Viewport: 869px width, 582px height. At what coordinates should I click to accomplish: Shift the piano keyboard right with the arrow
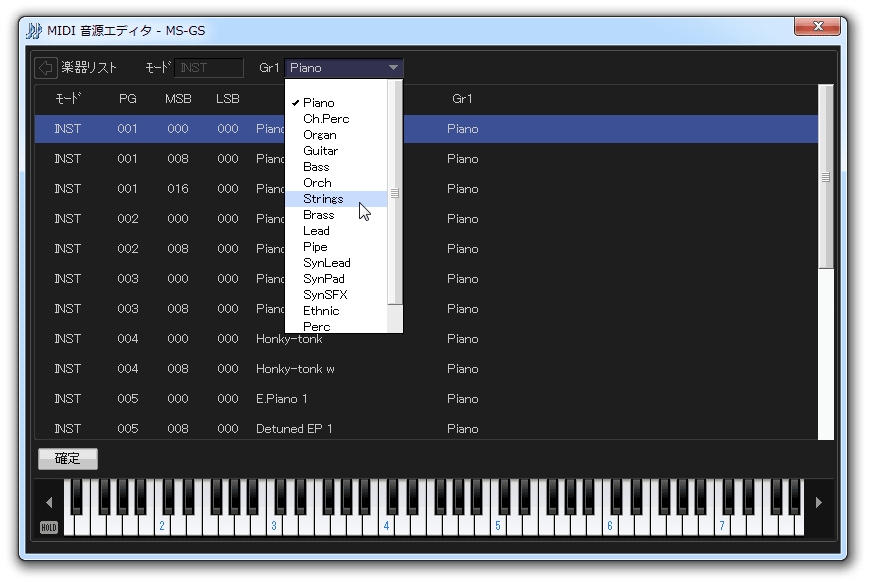pyautogui.click(x=819, y=503)
